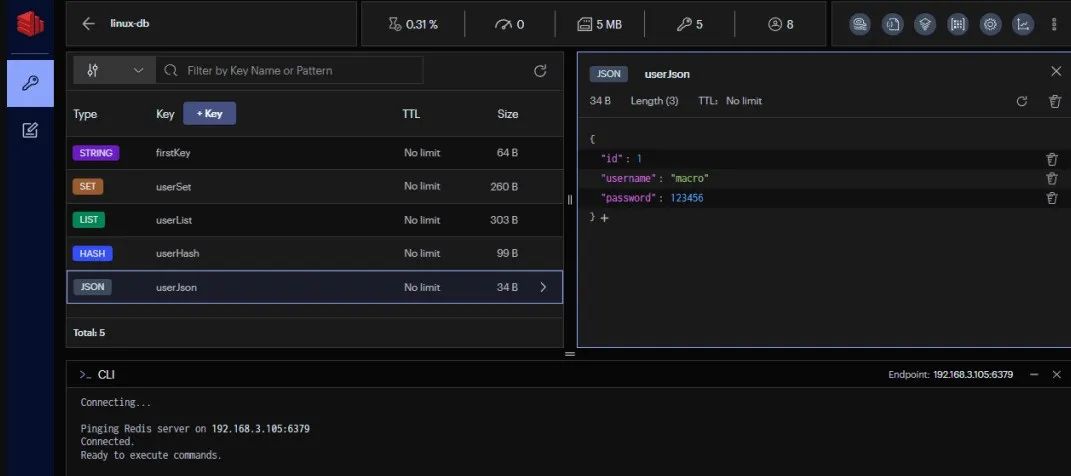This screenshot has height=476, width=1071.
Task: Expand the userJson row chevron
Action: (543, 288)
